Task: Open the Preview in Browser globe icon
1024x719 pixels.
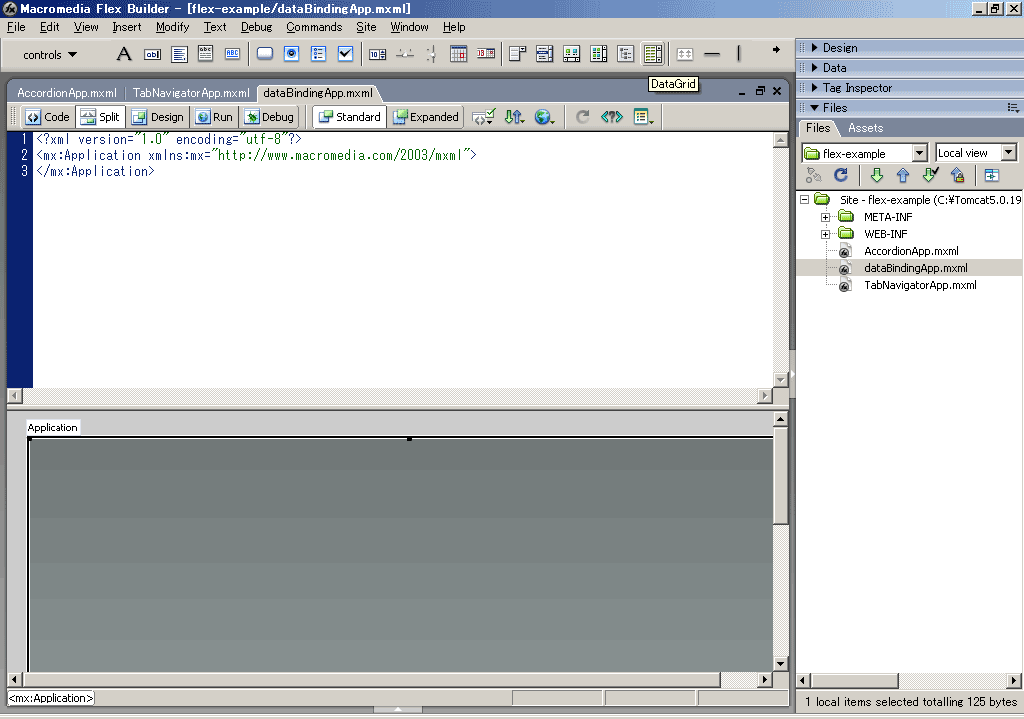Action: 544,117
